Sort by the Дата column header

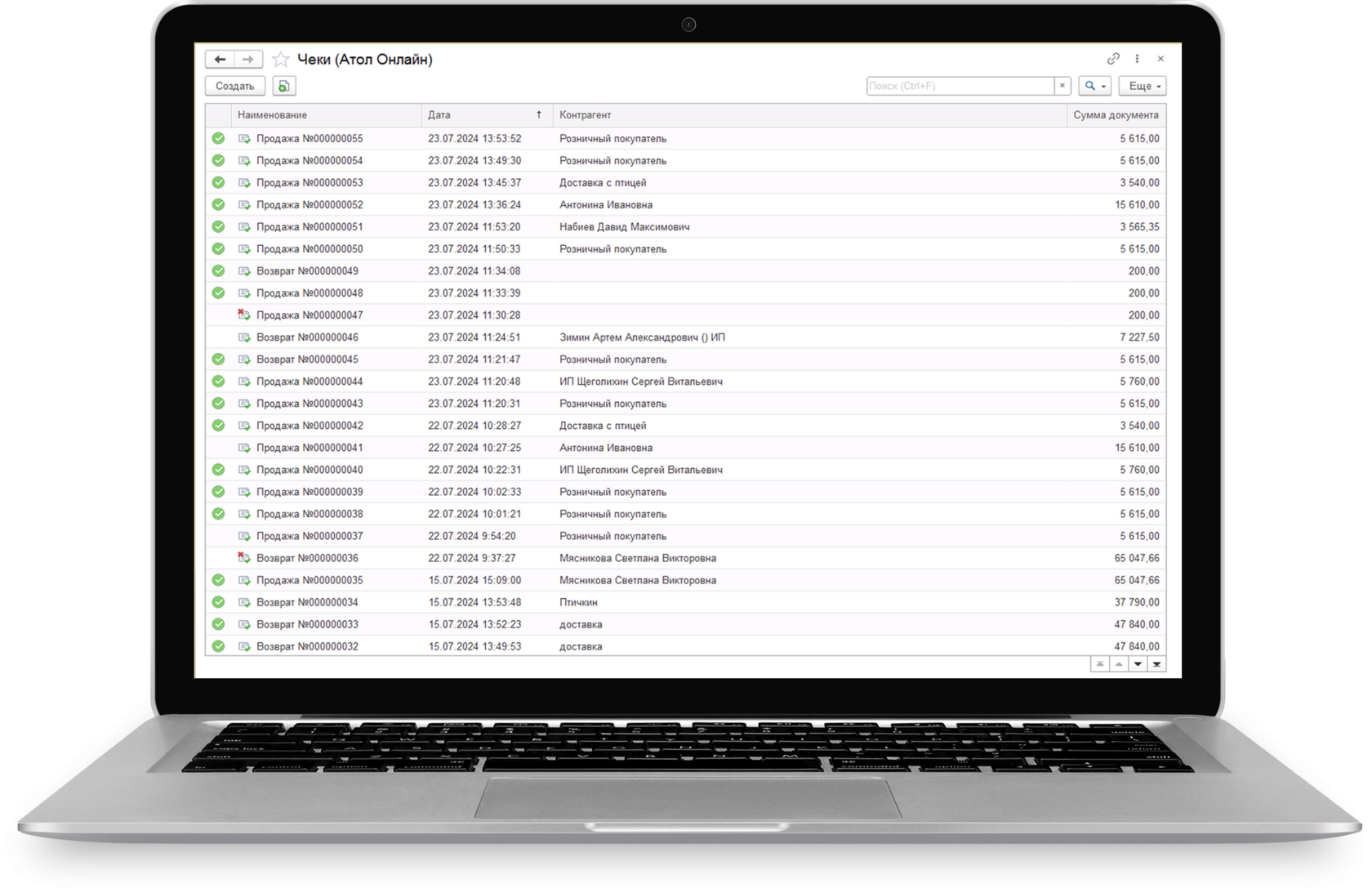click(x=488, y=115)
